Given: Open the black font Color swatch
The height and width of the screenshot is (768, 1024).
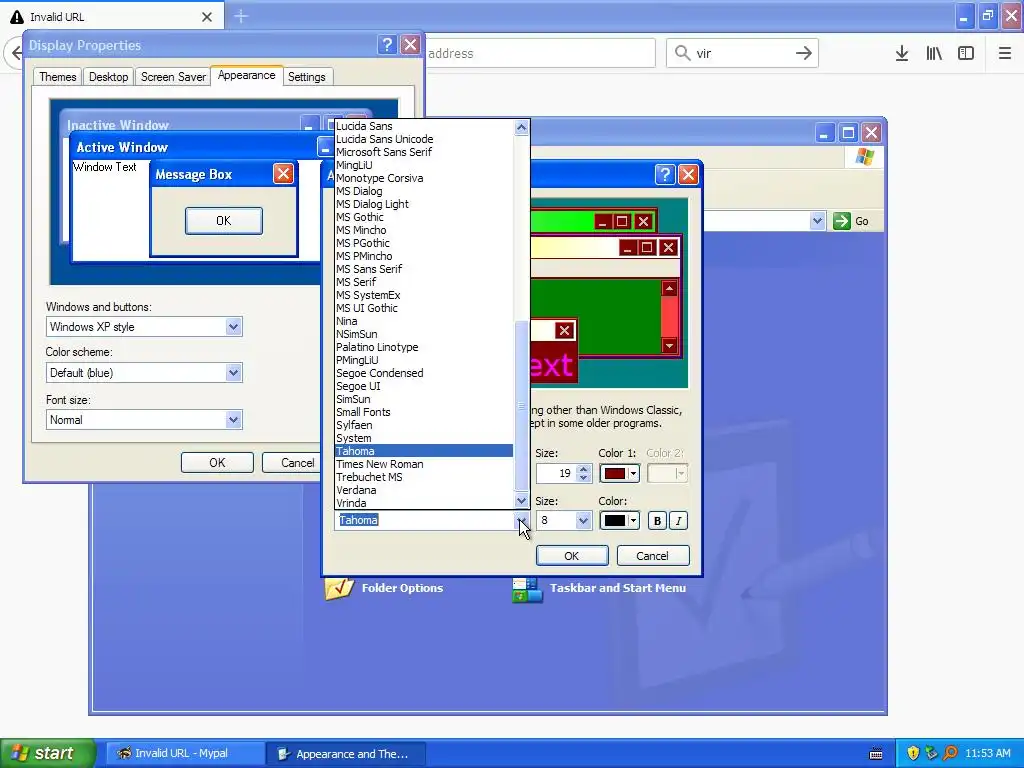Looking at the screenshot, I should pyautogui.click(x=619, y=520).
